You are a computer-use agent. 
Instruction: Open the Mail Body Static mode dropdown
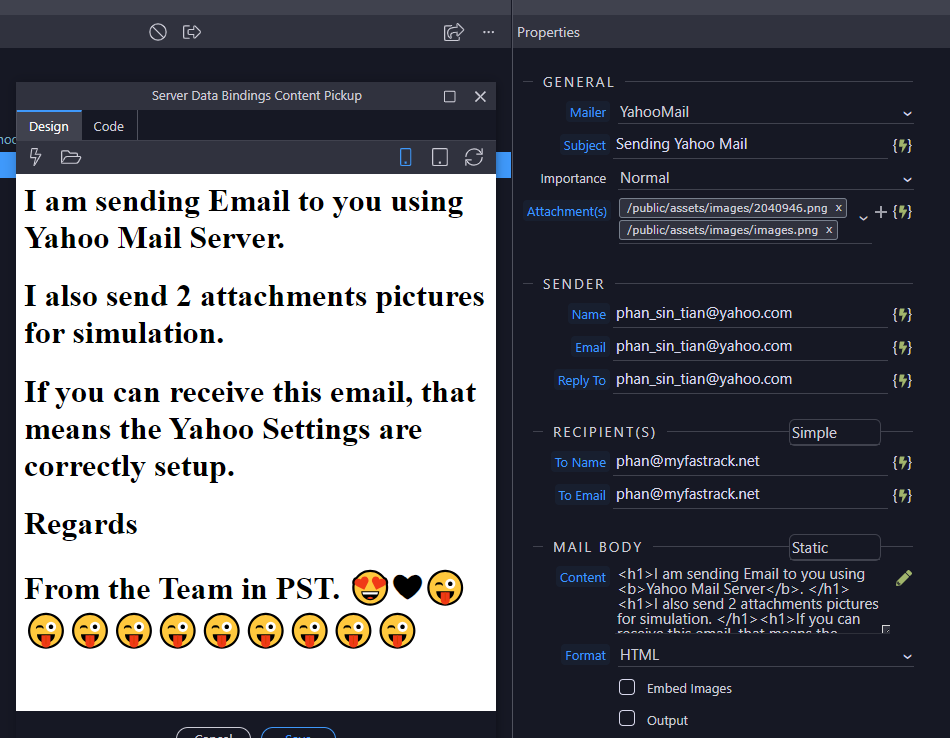834,548
